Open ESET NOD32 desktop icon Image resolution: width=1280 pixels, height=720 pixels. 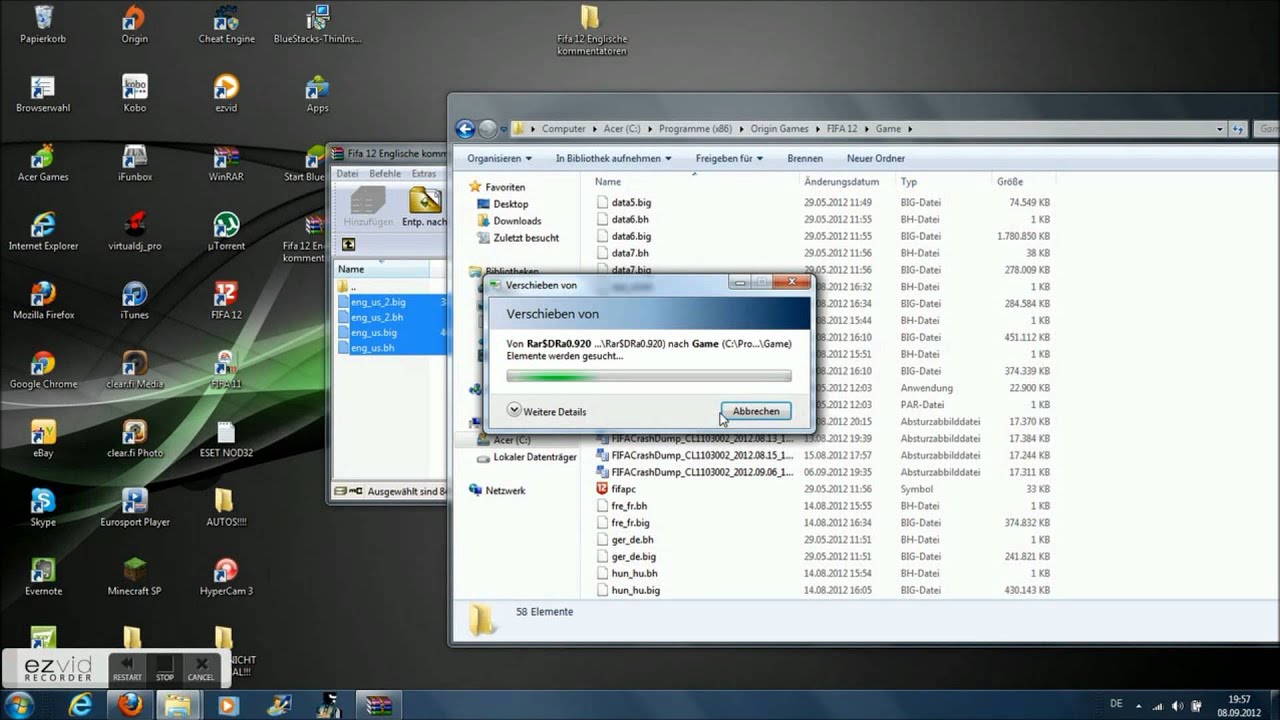click(x=226, y=439)
